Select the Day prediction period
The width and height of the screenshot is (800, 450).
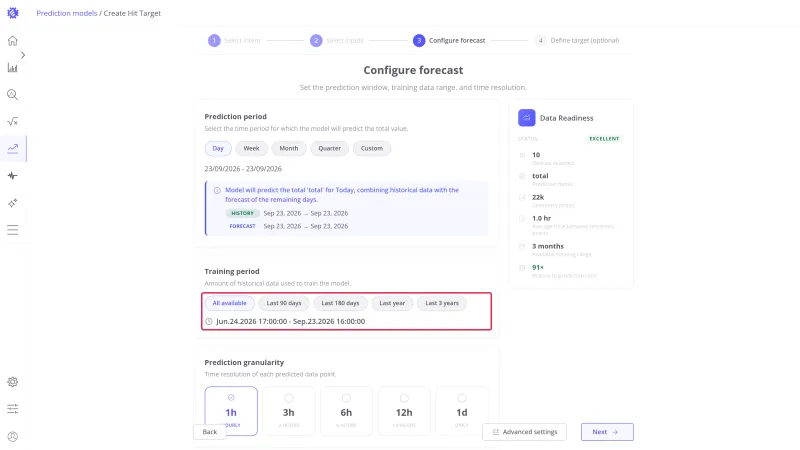coord(218,148)
